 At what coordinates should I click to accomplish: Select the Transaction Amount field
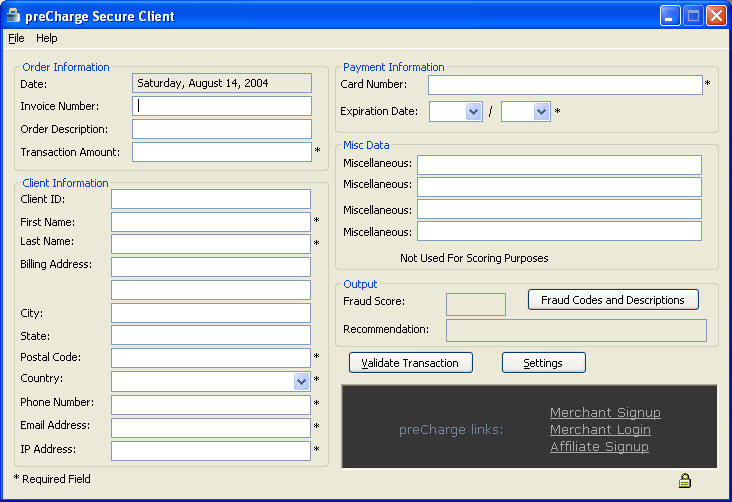point(222,152)
